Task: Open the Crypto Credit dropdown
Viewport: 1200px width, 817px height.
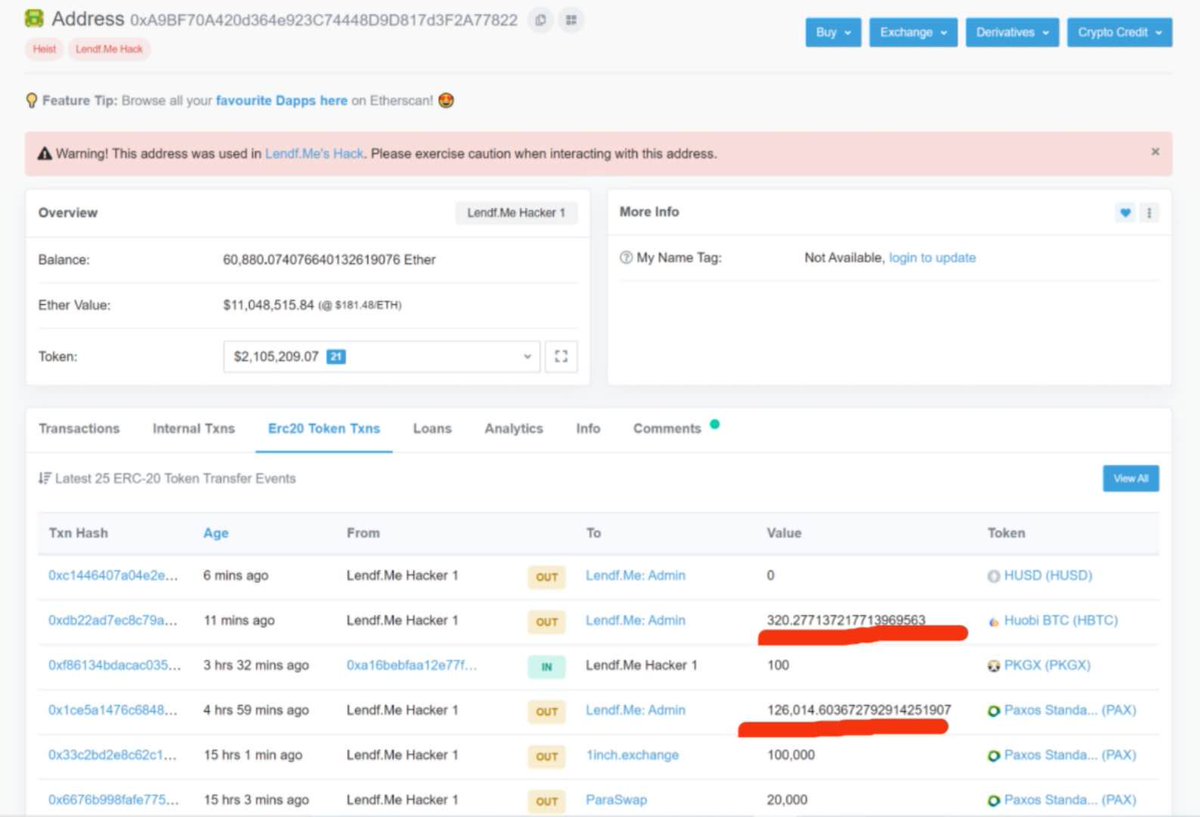Action: (x=1119, y=32)
